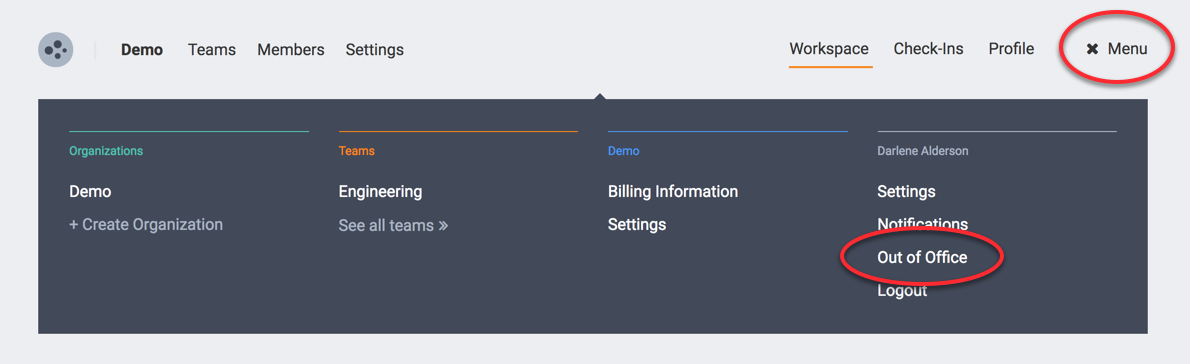Click + Create Organization
Screen dimensions: 1190x364
click(x=146, y=225)
